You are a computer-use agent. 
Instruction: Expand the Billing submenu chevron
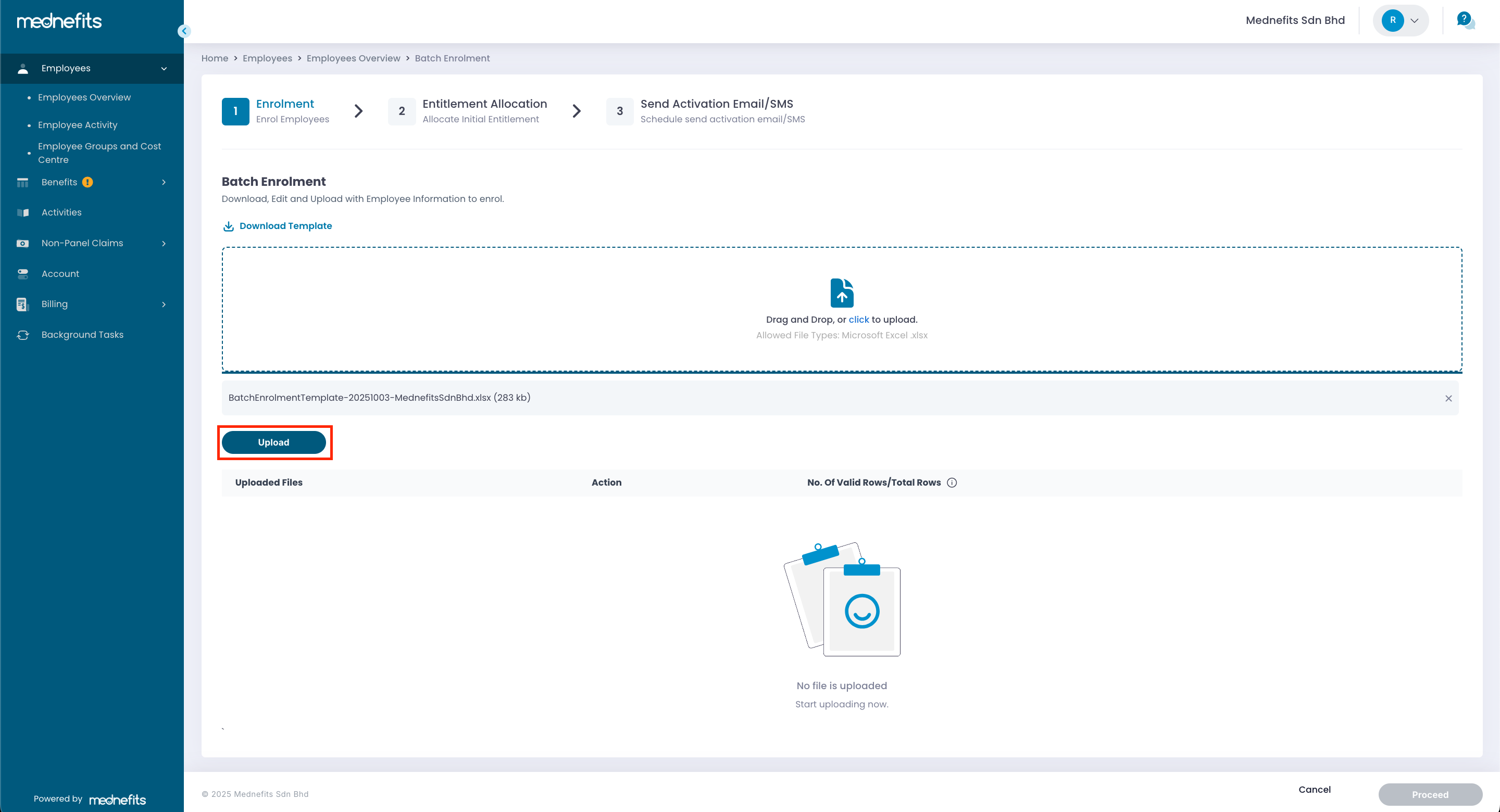(x=164, y=304)
